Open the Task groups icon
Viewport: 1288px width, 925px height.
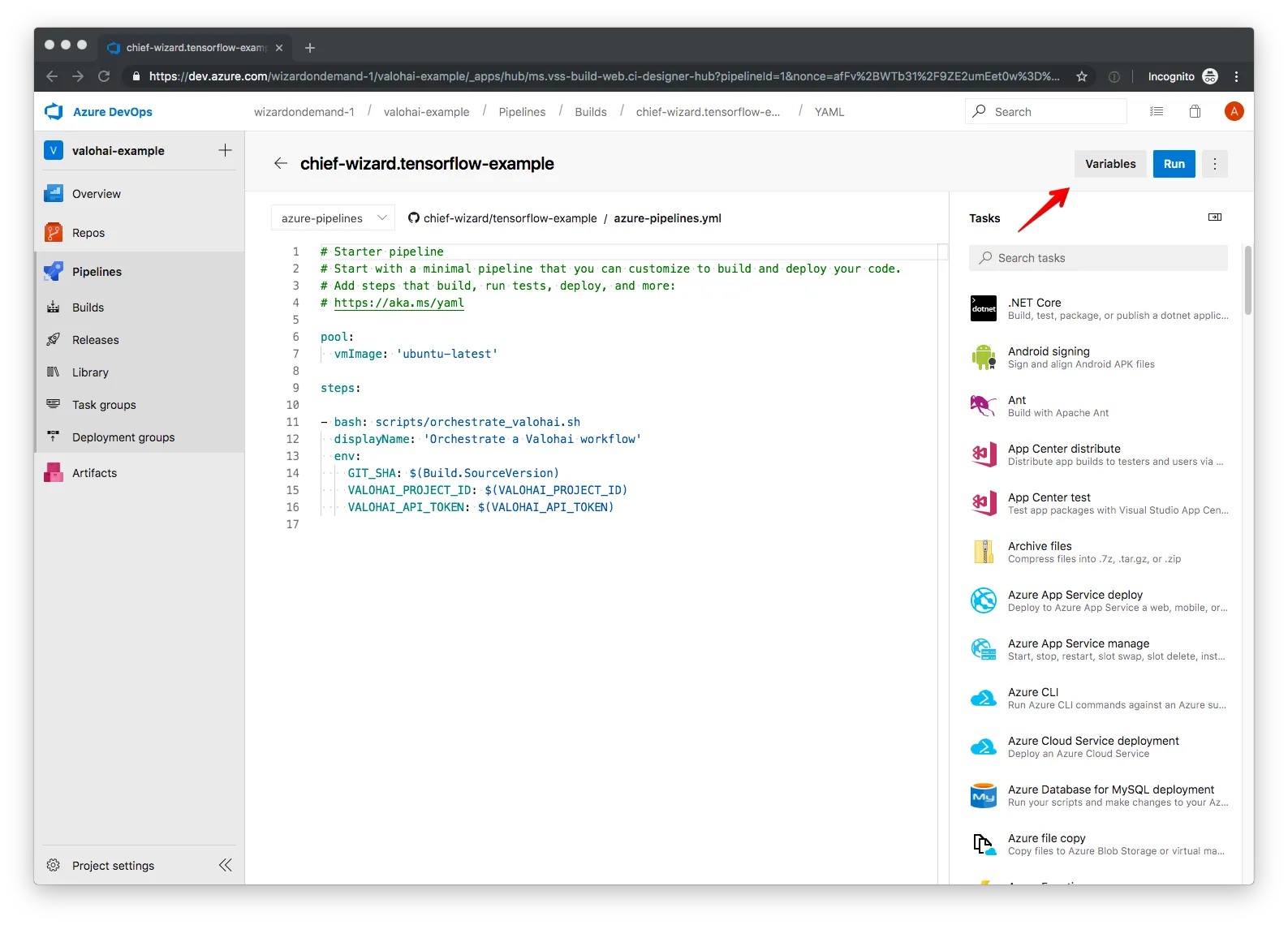coord(54,404)
